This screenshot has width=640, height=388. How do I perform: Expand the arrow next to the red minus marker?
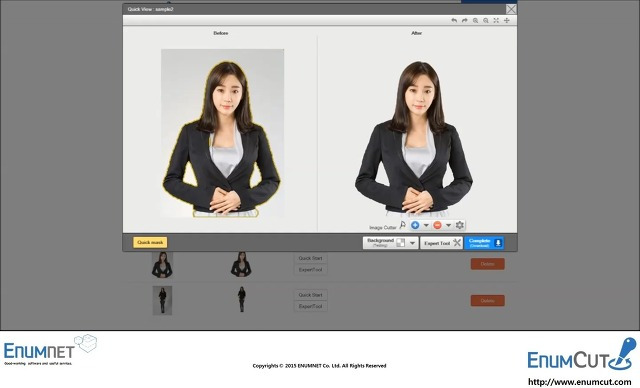point(448,225)
